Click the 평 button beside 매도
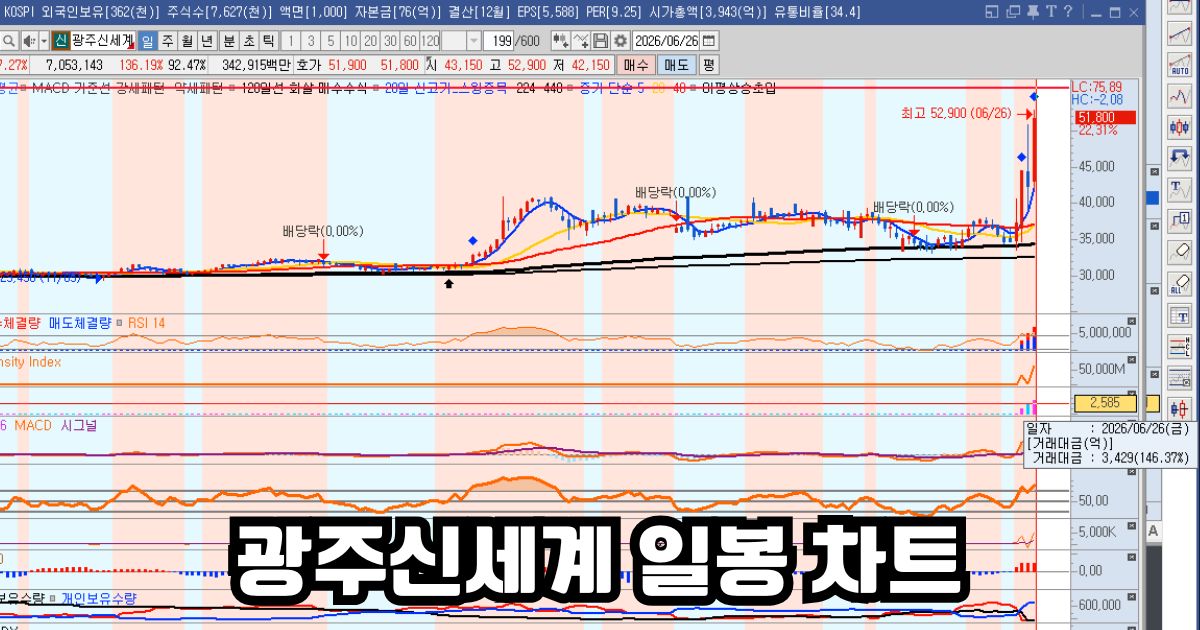The image size is (1200, 630). 709,64
